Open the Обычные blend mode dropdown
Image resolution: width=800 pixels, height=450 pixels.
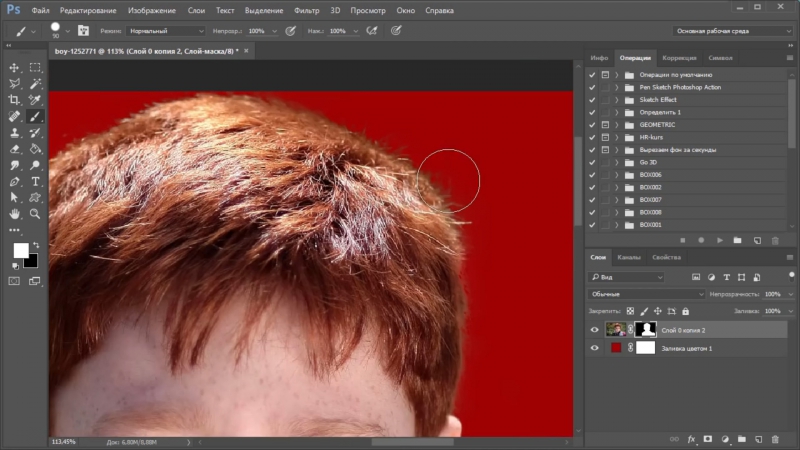[x=645, y=295]
